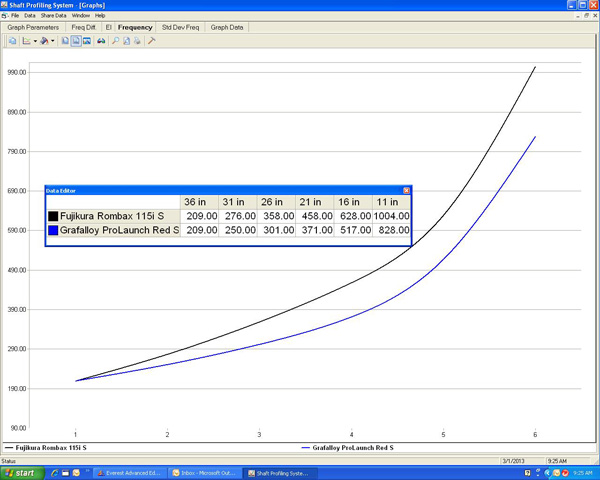The height and width of the screenshot is (480, 600).
Task: Switch to the EI tab
Action: [x=109, y=28]
